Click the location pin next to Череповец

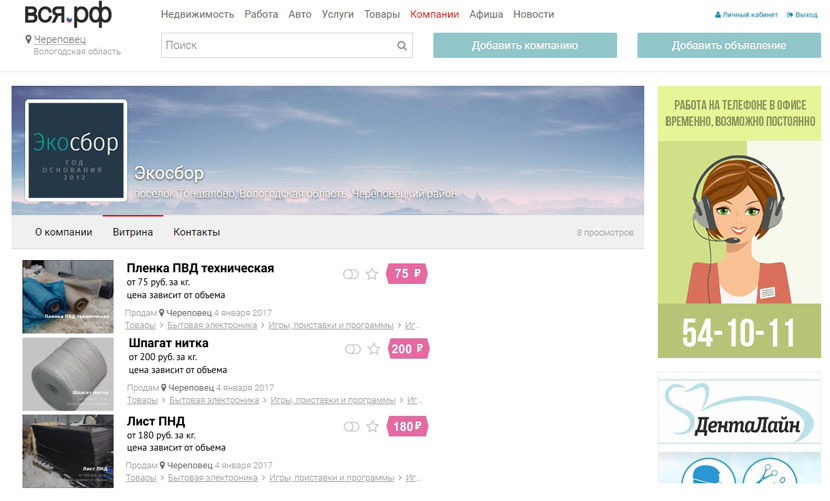[29, 39]
